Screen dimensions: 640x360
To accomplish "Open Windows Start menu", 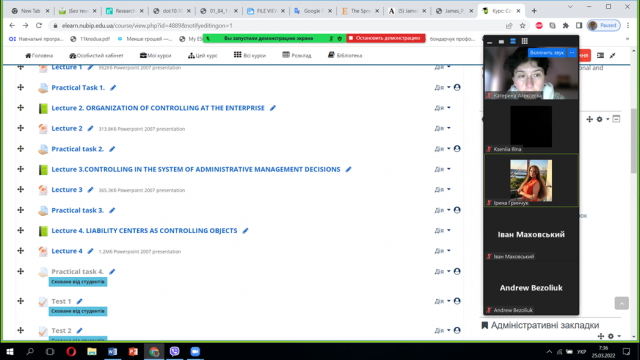I will point(10,351).
